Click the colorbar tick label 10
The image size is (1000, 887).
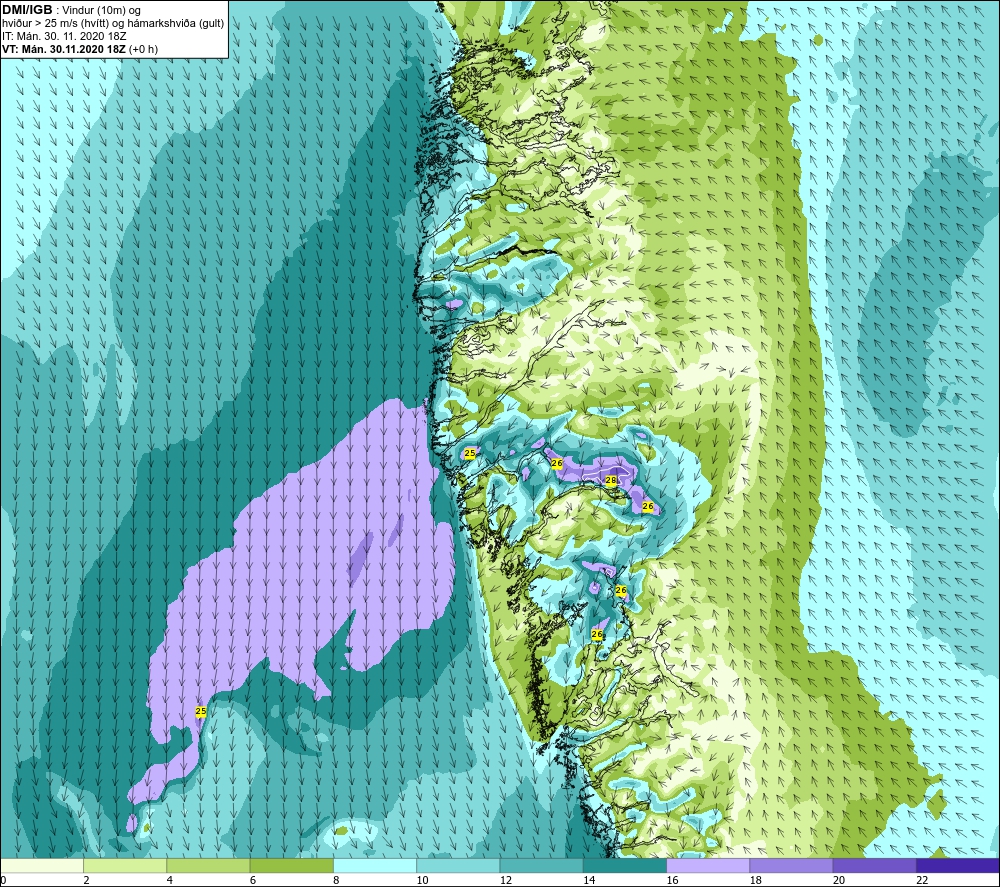pyautogui.click(x=423, y=880)
